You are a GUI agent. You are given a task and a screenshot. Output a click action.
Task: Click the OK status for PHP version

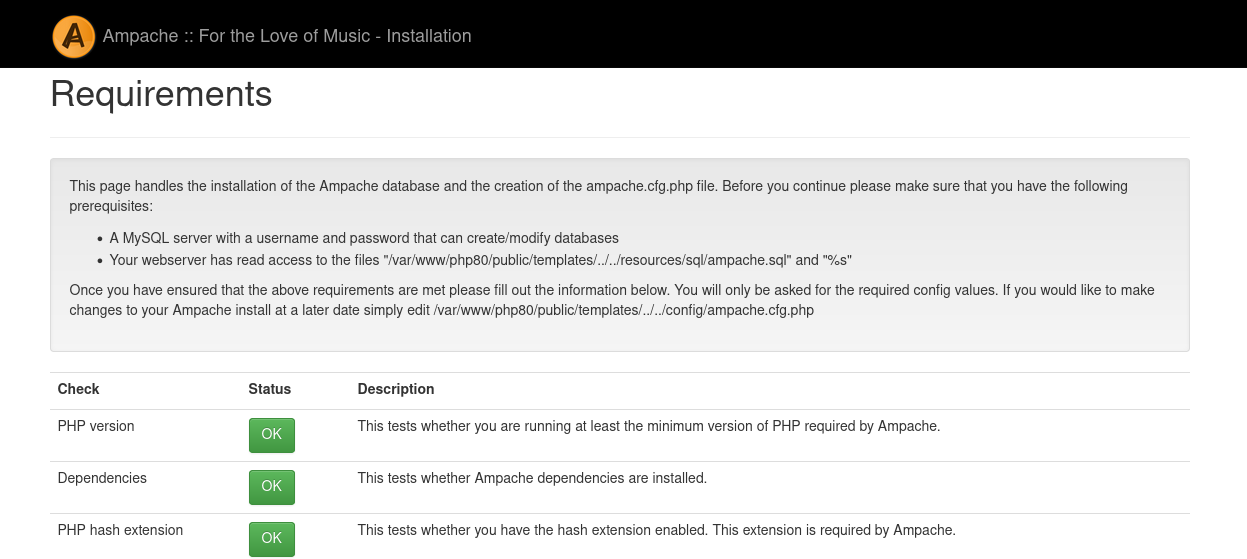272,435
